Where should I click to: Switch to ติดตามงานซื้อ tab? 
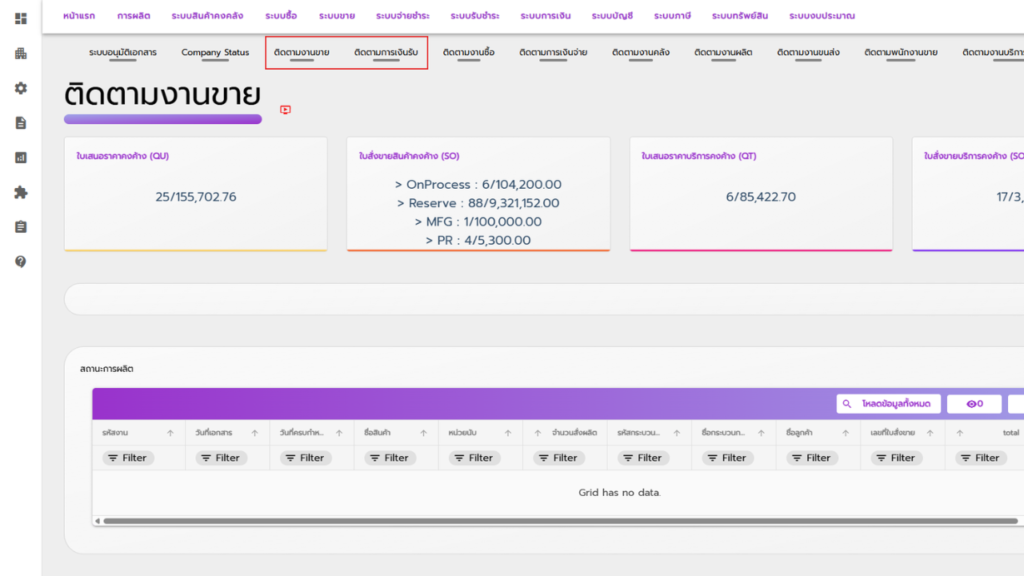coord(468,52)
